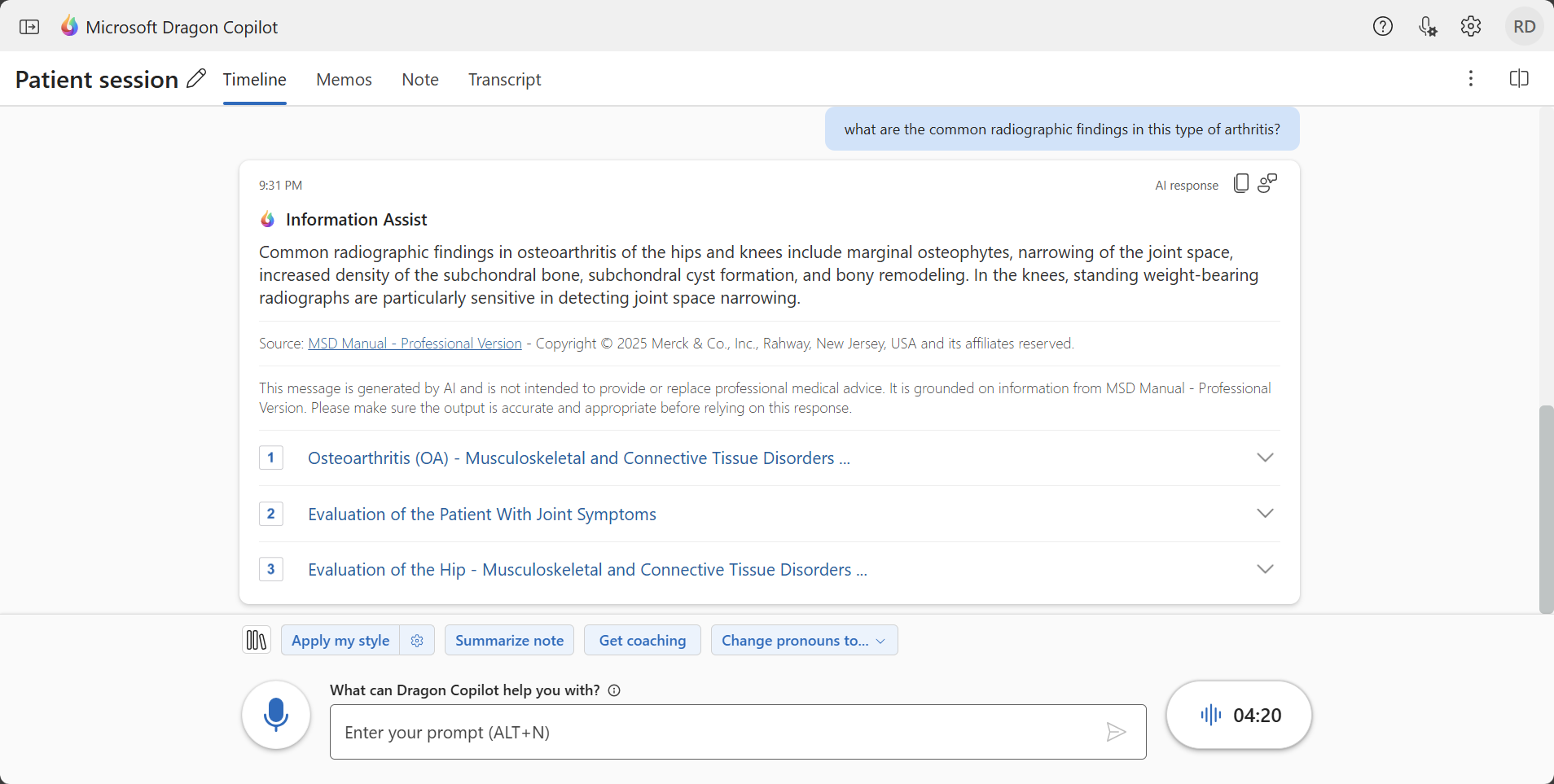
Task: Expand the Osteoarthritis (OA) reference chevron
Action: click(x=1265, y=458)
